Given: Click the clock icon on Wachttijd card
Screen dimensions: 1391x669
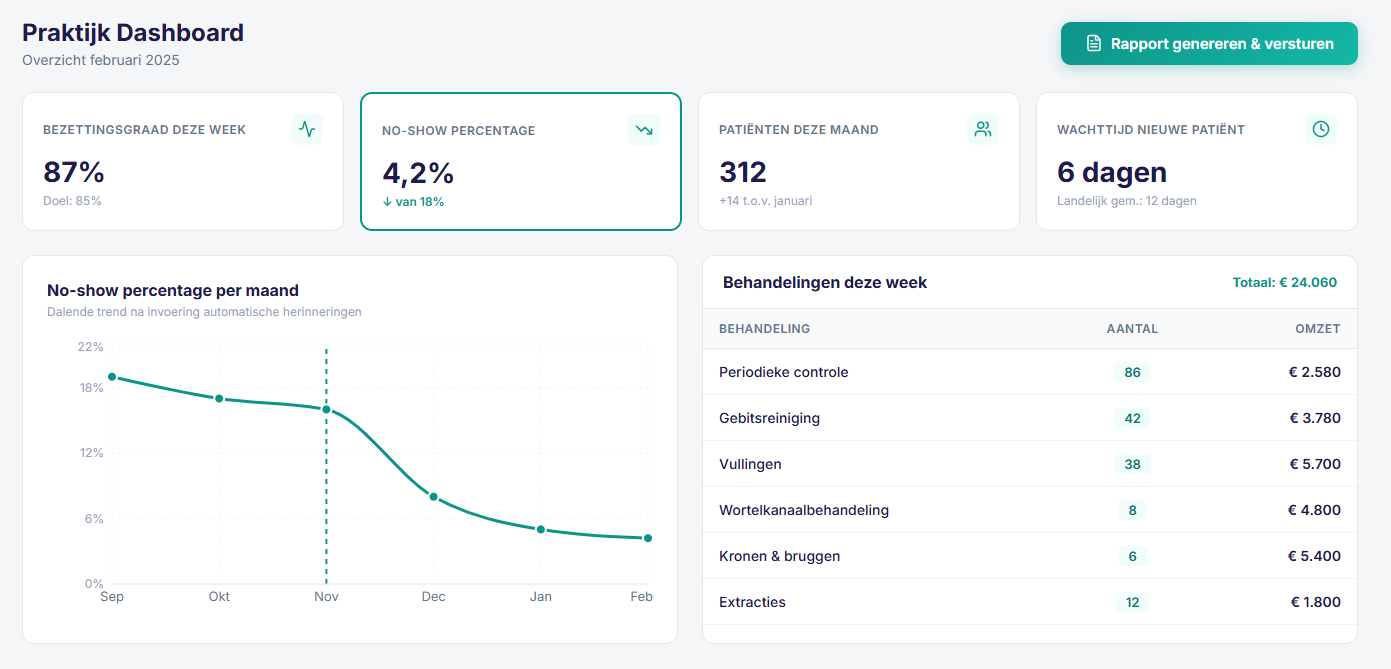Looking at the screenshot, I should click(1320, 129).
